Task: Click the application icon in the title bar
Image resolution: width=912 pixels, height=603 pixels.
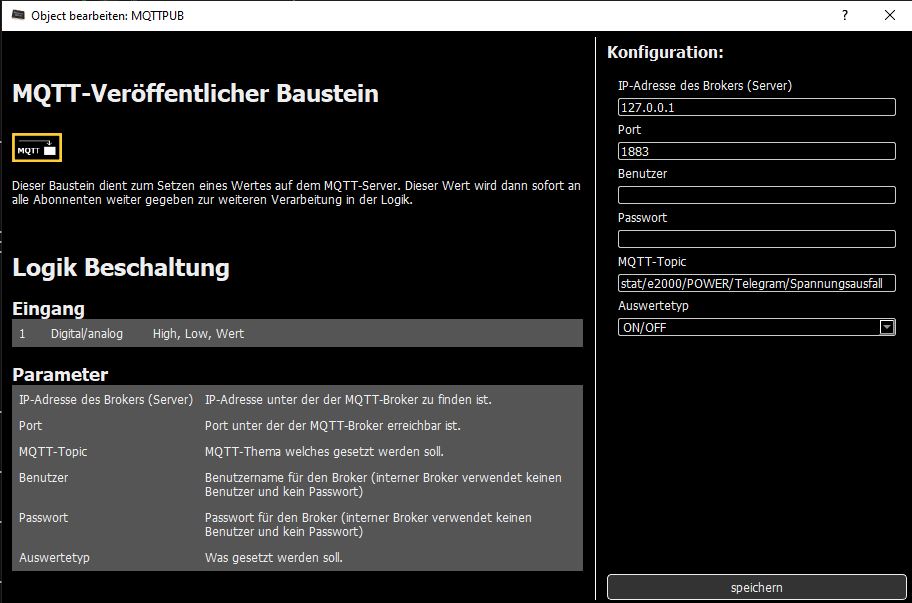Action: pos(18,15)
